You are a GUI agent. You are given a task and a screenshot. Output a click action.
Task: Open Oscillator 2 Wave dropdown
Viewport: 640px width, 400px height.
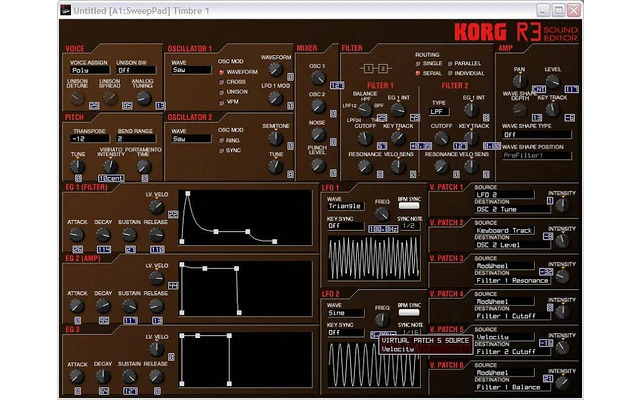(191, 139)
